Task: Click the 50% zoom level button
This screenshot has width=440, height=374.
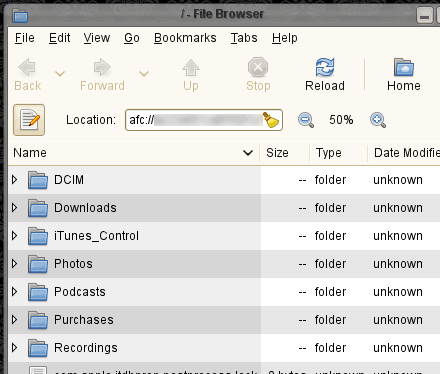Action: point(341,120)
